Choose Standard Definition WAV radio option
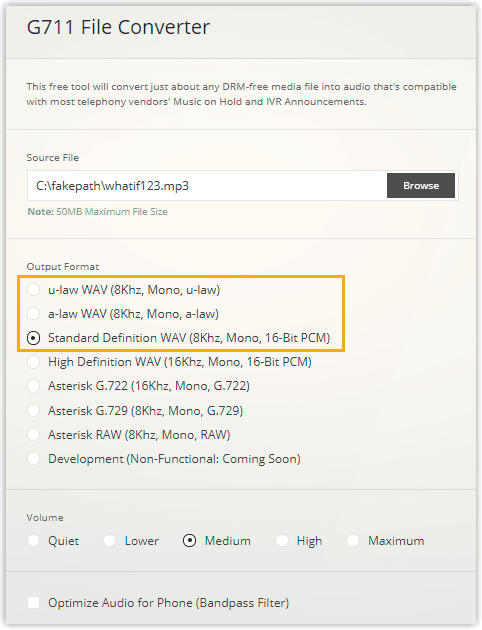Viewport: 482px width, 630px height. (x=33, y=338)
